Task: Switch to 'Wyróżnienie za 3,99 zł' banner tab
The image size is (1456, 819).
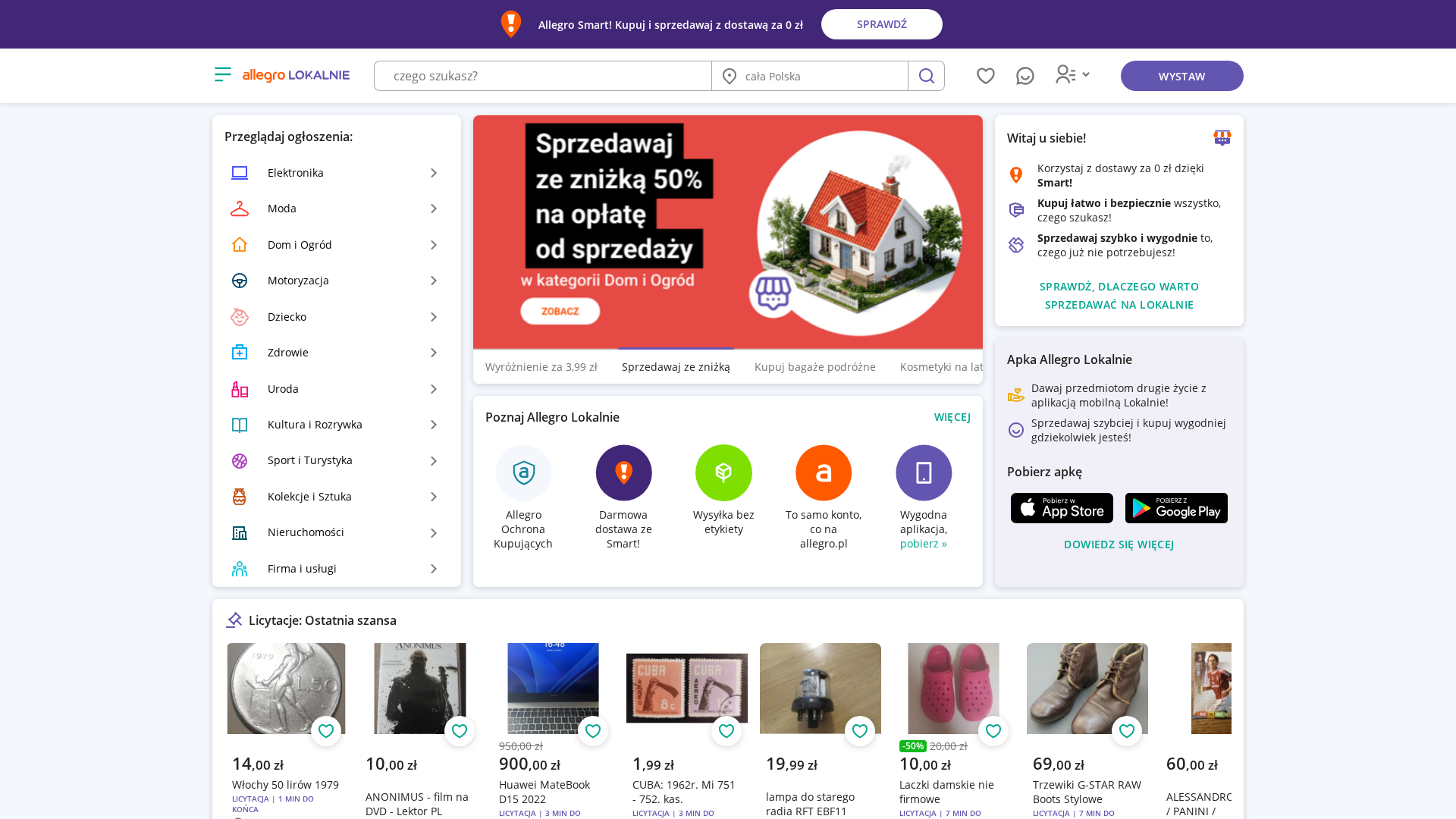Action: (x=541, y=367)
